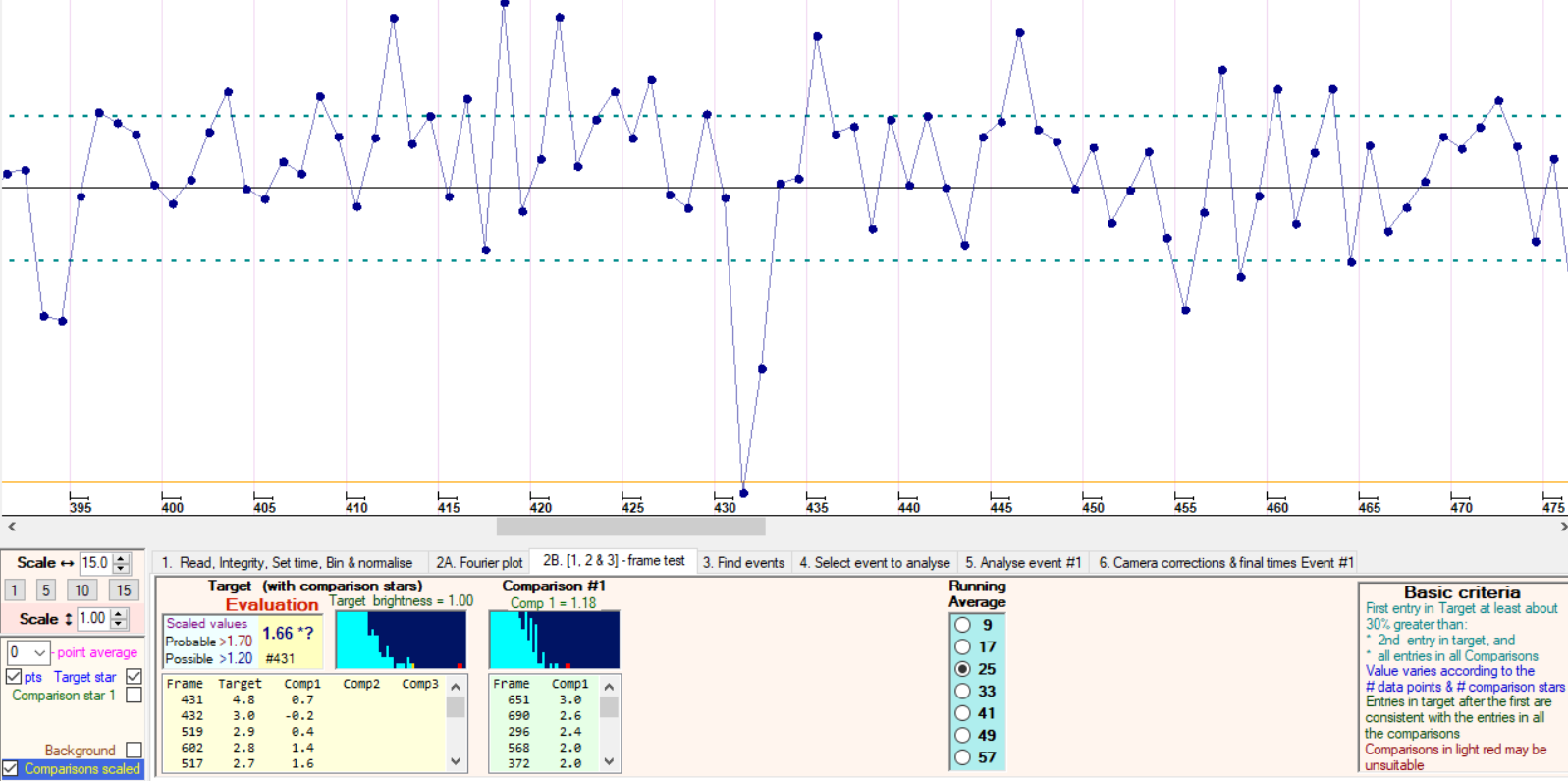Select running average of 25
This screenshot has height=781, width=1568.
click(x=963, y=669)
